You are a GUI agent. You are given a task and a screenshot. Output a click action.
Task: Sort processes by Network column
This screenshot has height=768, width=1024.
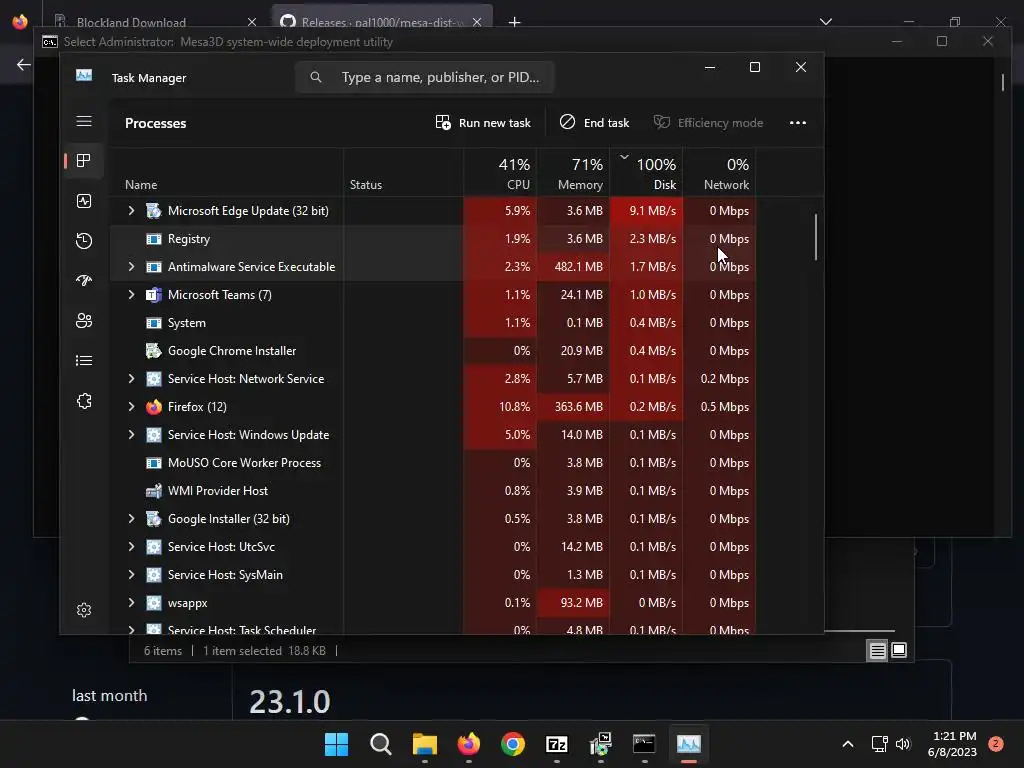[720, 172]
